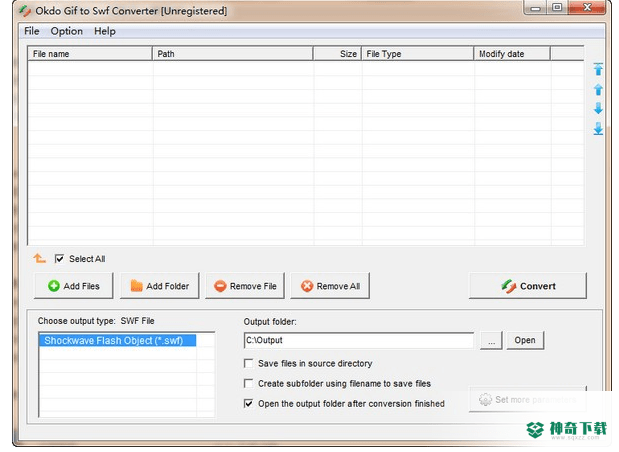This screenshot has width=619, height=452.
Task: Click the move-up arrow icon
Action: [598, 89]
